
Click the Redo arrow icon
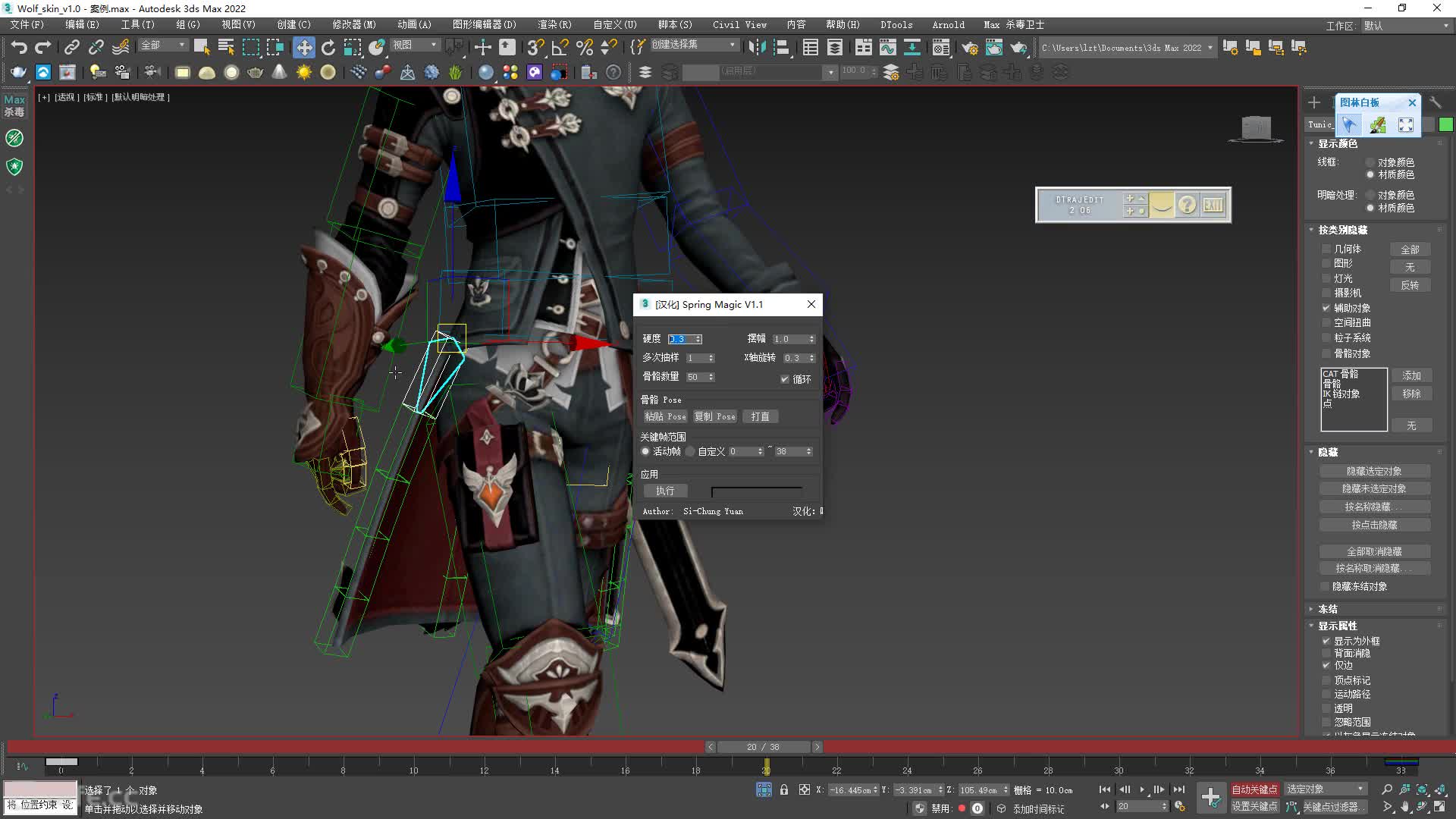pos(43,48)
